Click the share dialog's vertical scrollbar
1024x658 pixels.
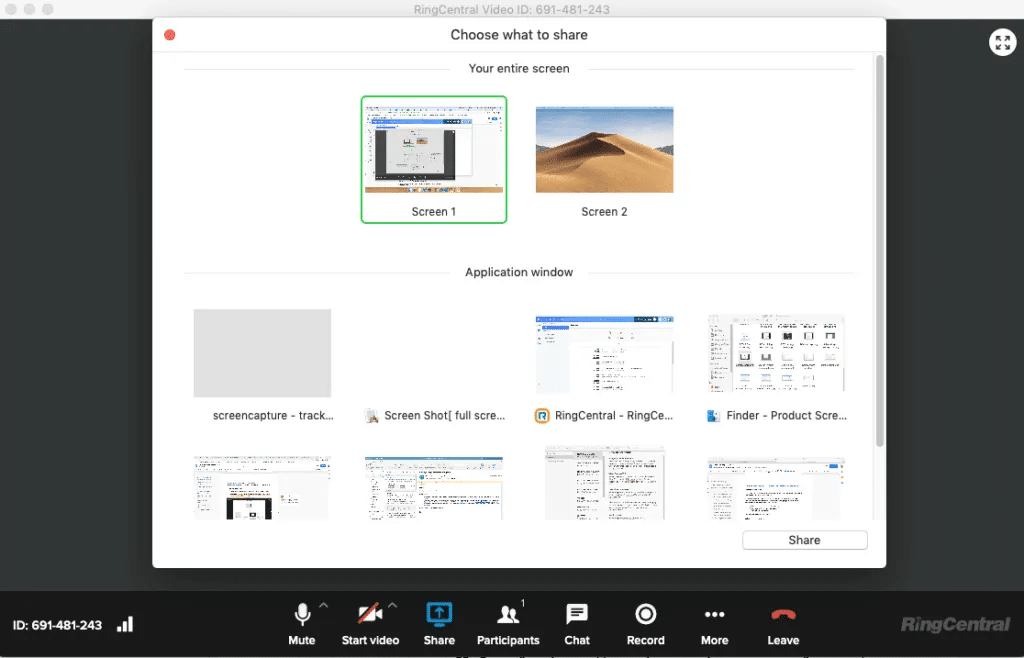[879, 250]
